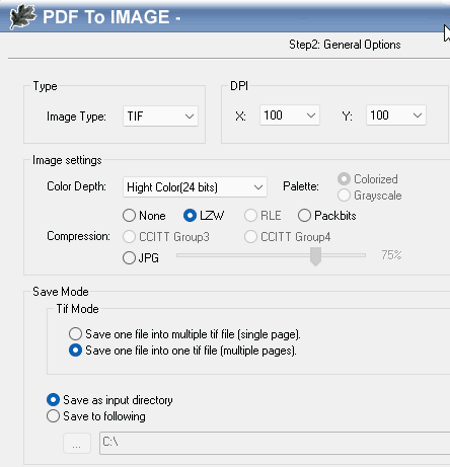Screen dimensions: 450x467
Task: Expand the DPI Y value dropdown
Action: pyautogui.click(x=396, y=115)
